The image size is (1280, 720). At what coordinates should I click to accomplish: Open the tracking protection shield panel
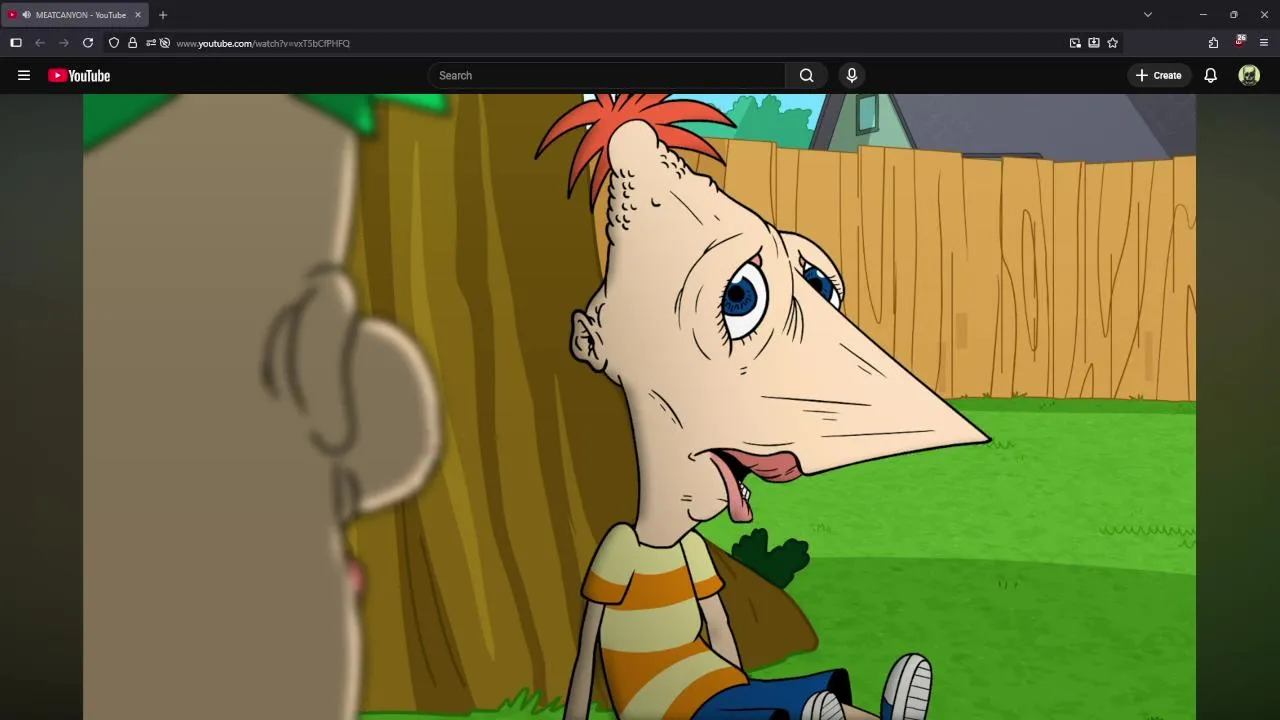pyautogui.click(x=114, y=43)
